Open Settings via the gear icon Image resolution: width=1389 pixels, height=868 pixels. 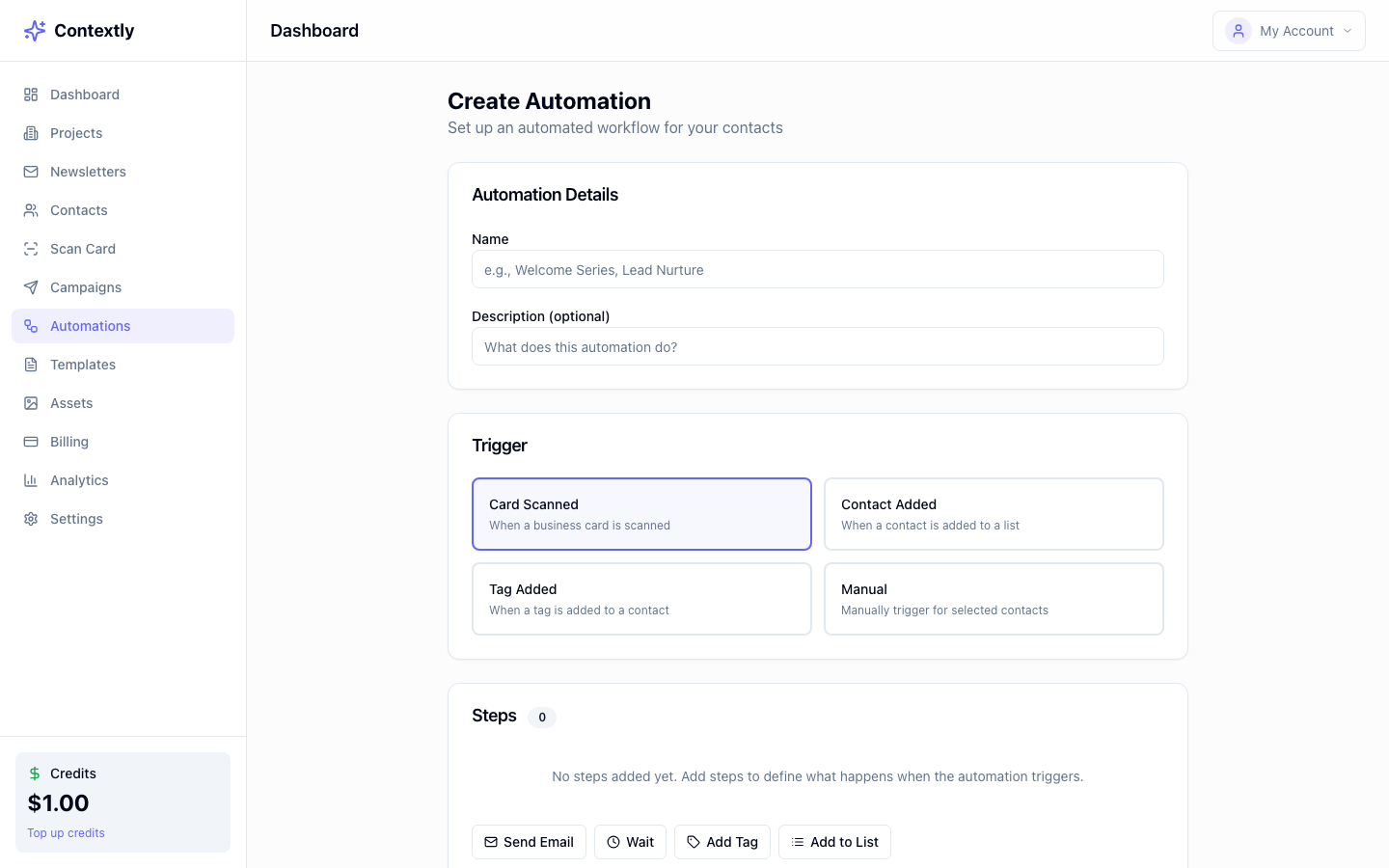click(30, 519)
